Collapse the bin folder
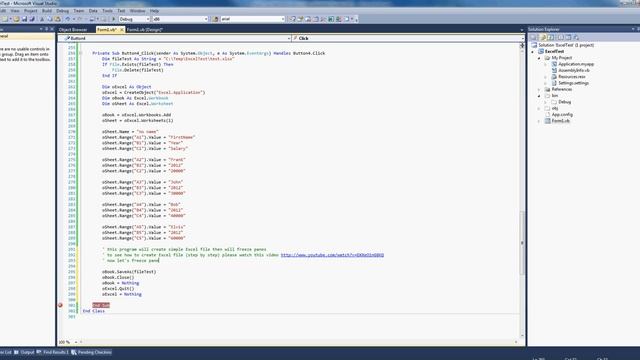 539,96
